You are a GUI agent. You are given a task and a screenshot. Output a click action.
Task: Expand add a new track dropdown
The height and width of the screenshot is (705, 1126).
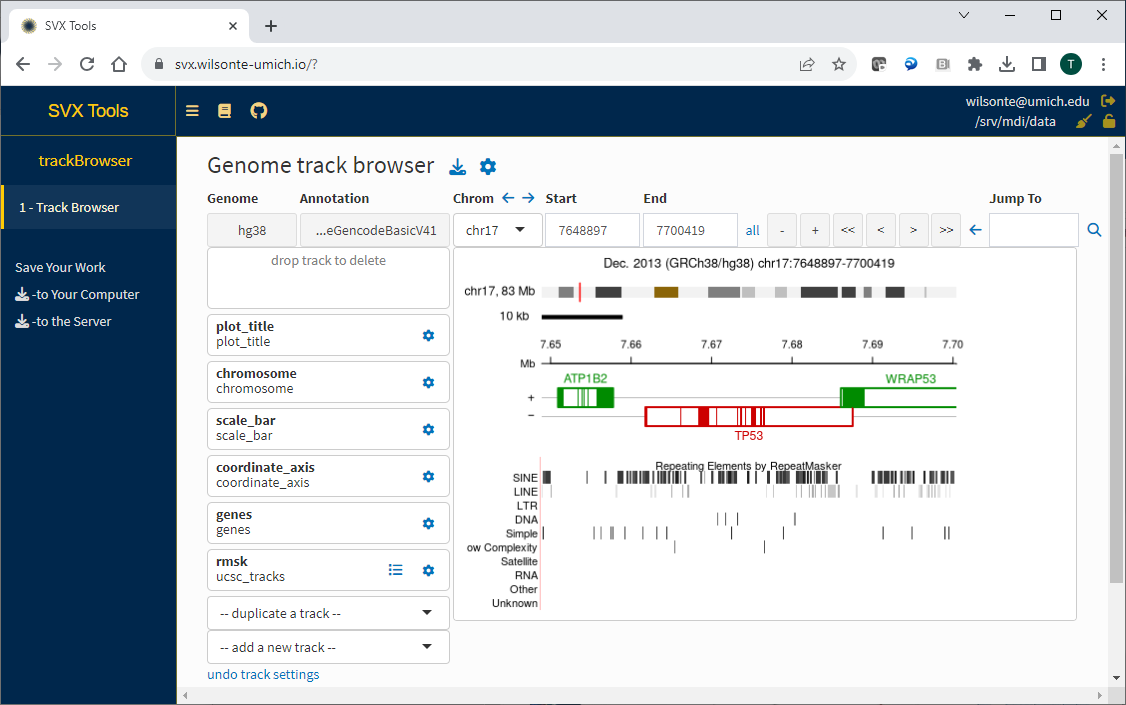click(328, 647)
